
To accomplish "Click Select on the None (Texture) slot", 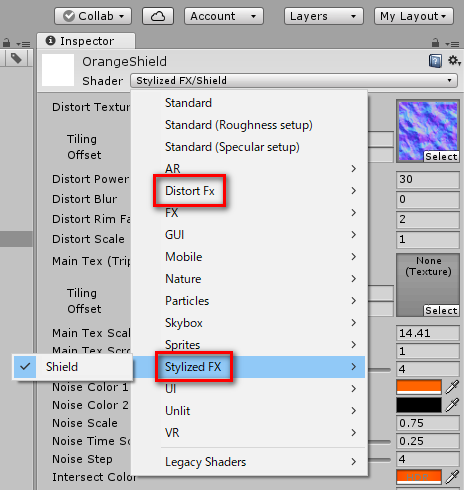I will (x=441, y=311).
